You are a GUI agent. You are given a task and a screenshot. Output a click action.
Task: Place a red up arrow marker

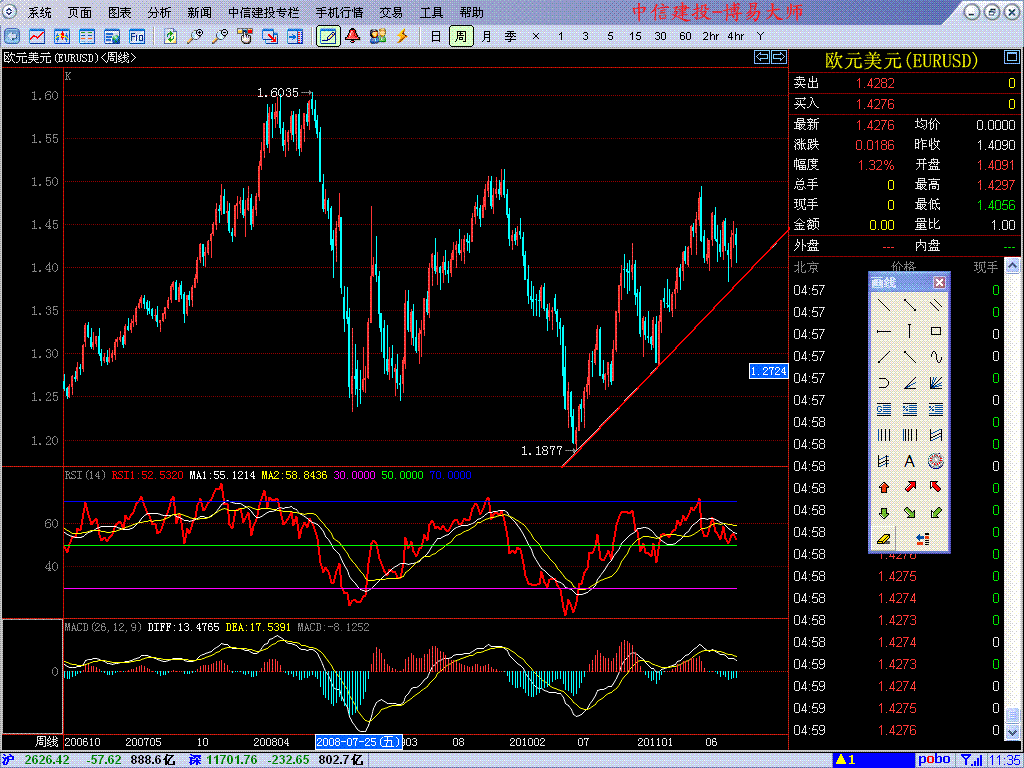pos(883,488)
